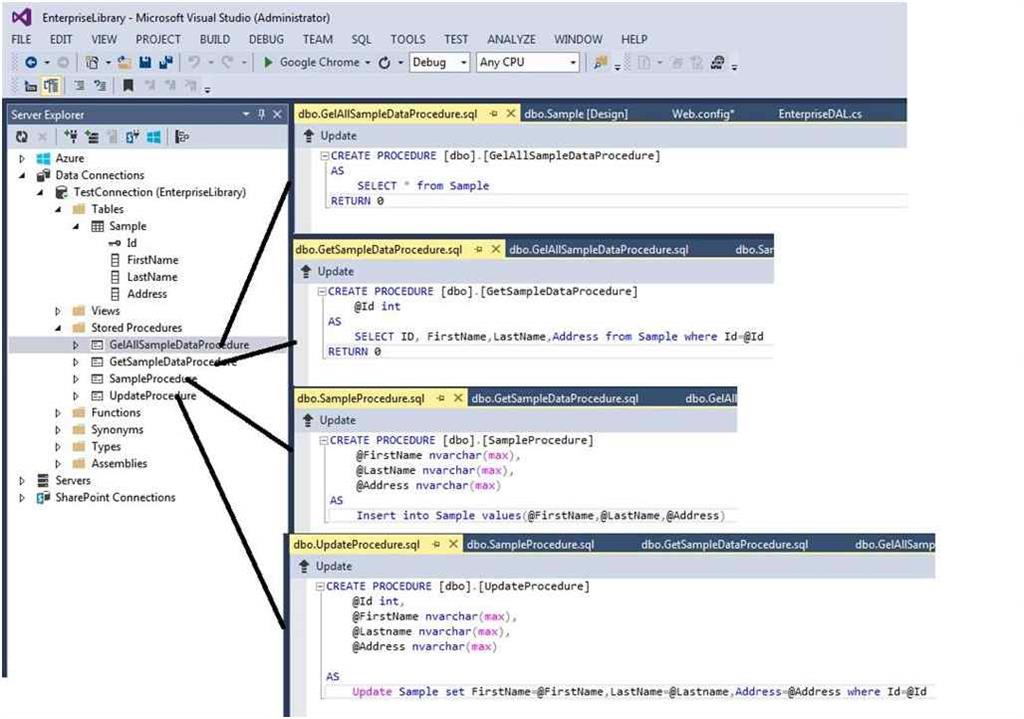
Task: Open the SQL menu
Action: [361, 39]
